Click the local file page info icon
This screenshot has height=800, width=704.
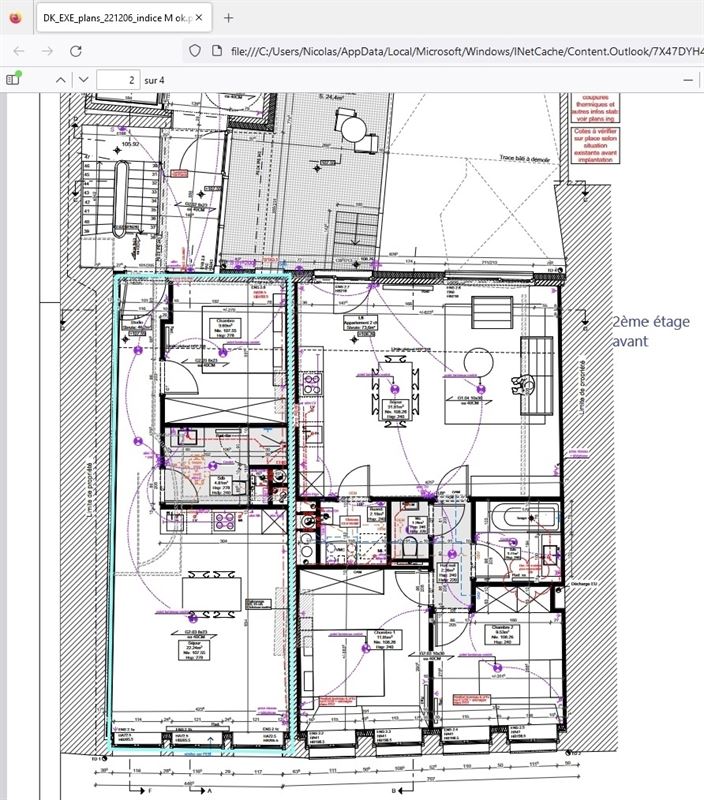point(217,50)
